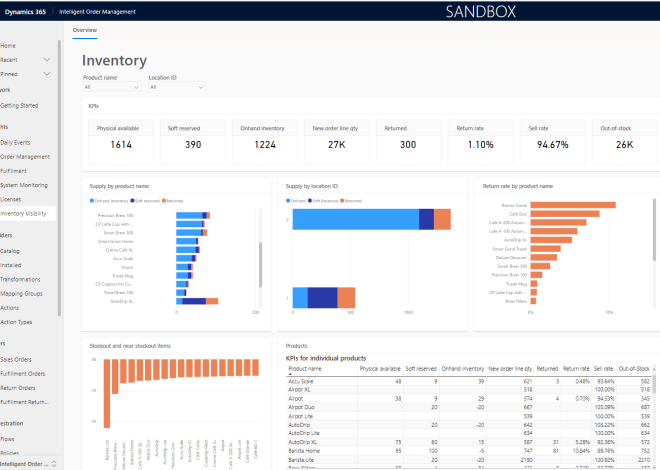660x470 pixels.
Task: Toggle Returned legend in product supply chart
Action: [173, 201]
